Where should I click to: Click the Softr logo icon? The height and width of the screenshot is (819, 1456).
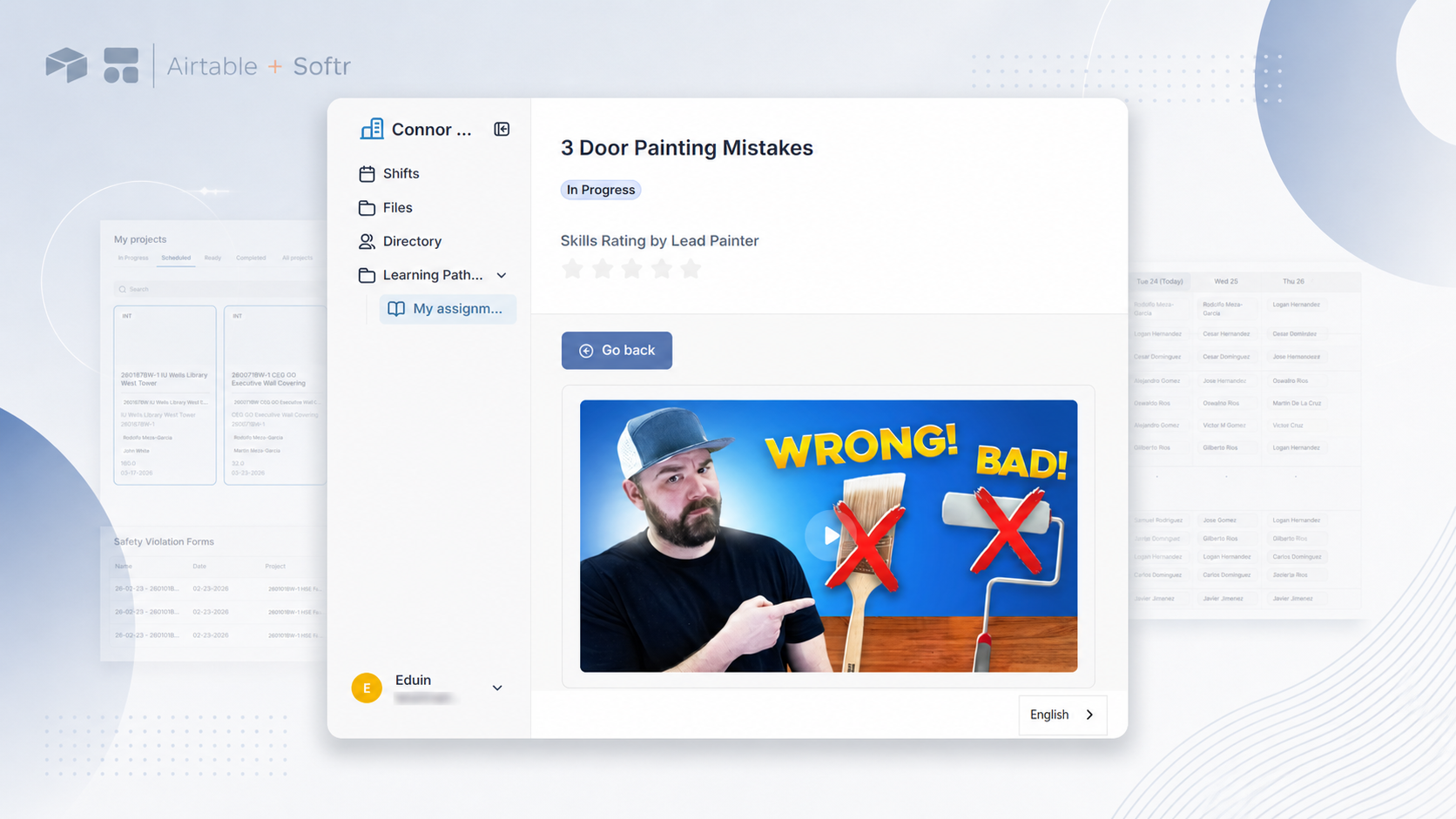[x=121, y=65]
